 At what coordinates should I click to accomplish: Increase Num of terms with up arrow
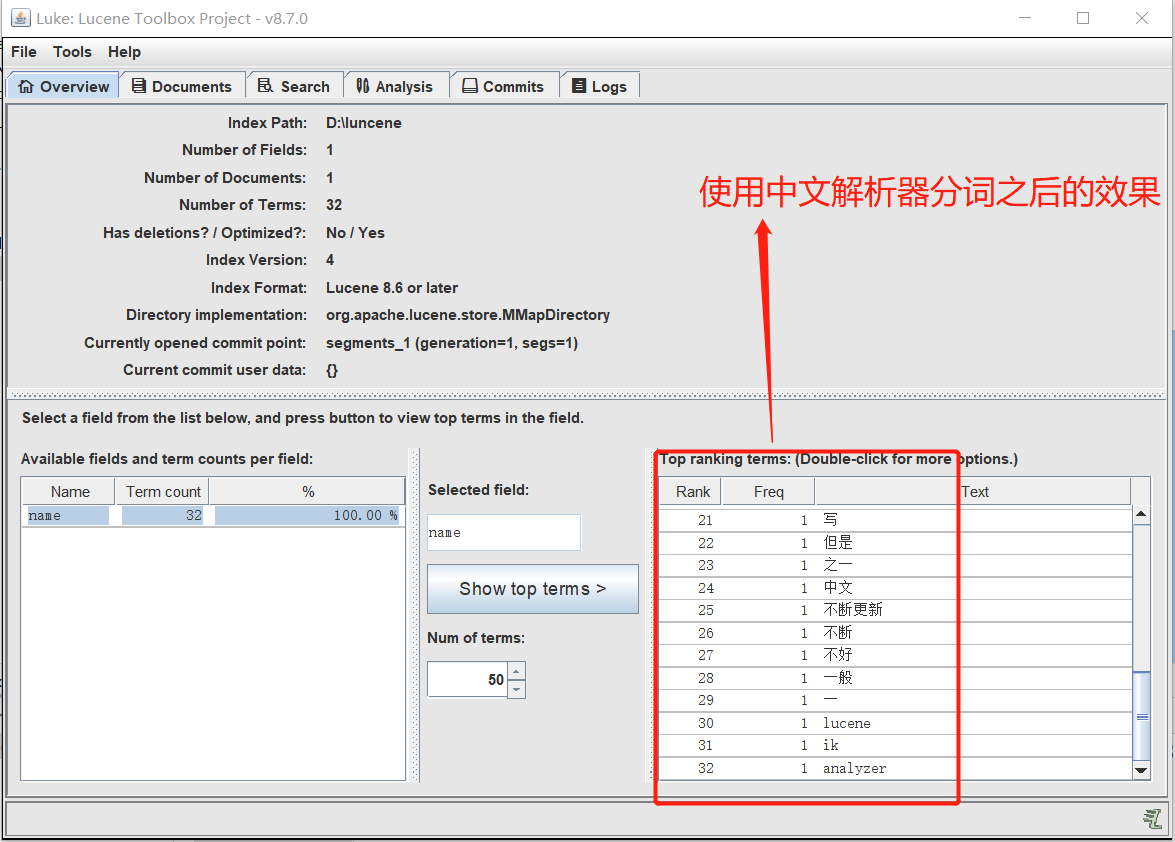pyautogui.click(x=516, y=670)
